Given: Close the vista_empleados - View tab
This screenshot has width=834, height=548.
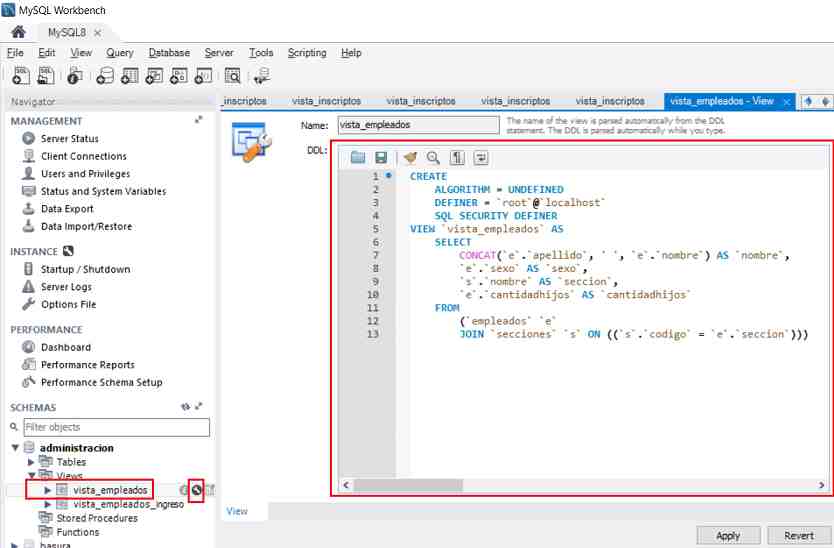Looking at the screenshot, I should [x=787, y=102].
